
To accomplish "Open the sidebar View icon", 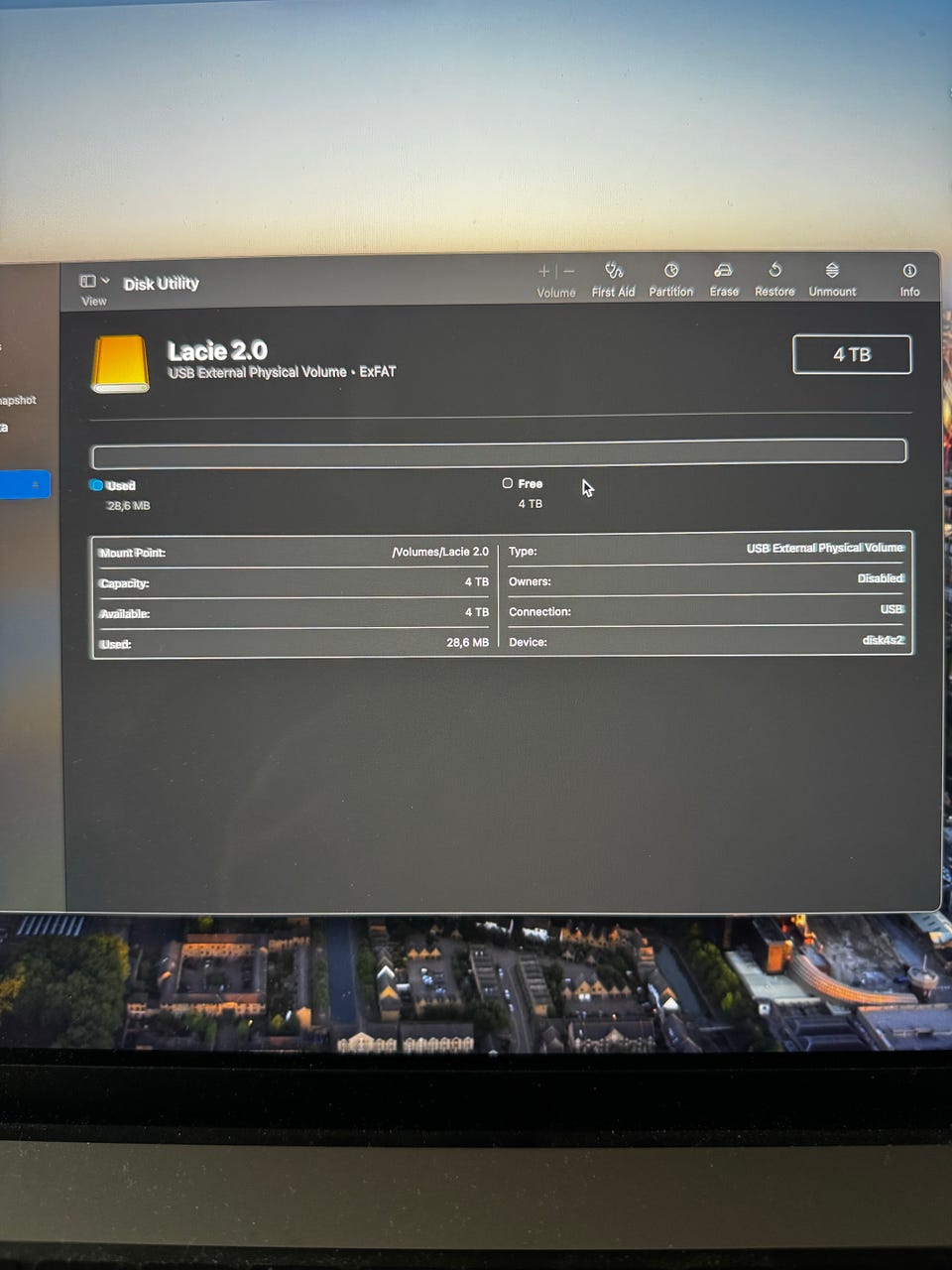I will tap(88, 282).
